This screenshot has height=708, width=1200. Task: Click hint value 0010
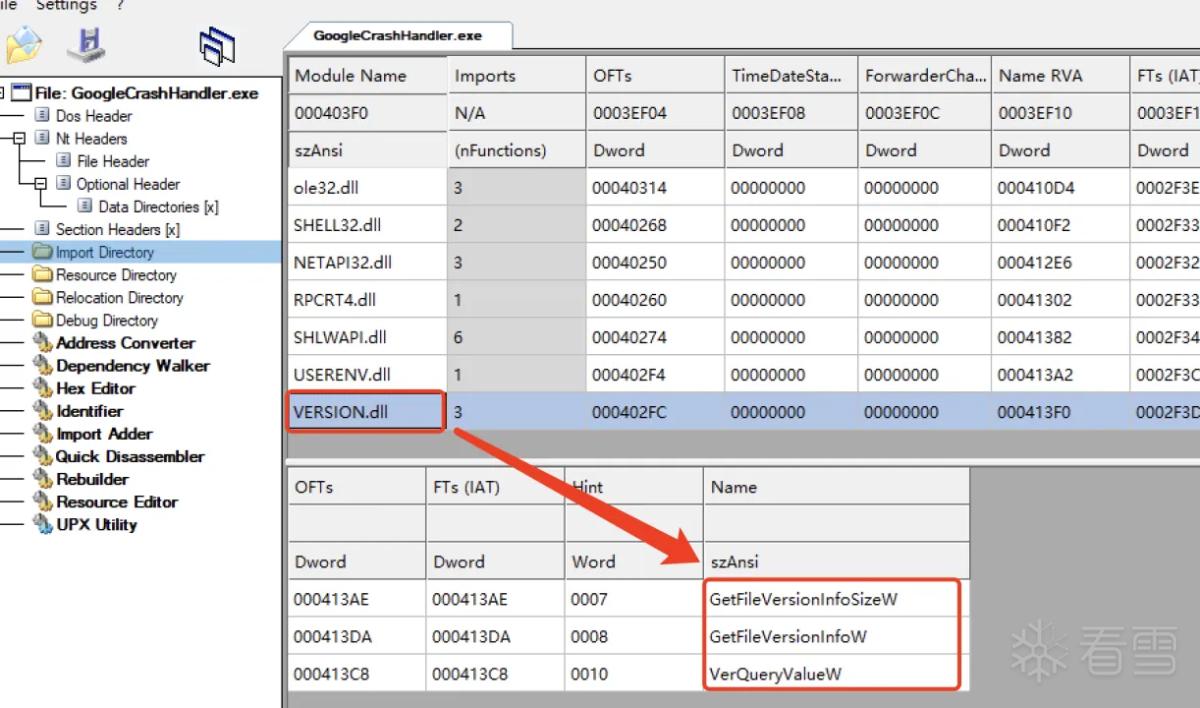coord(589,674)
